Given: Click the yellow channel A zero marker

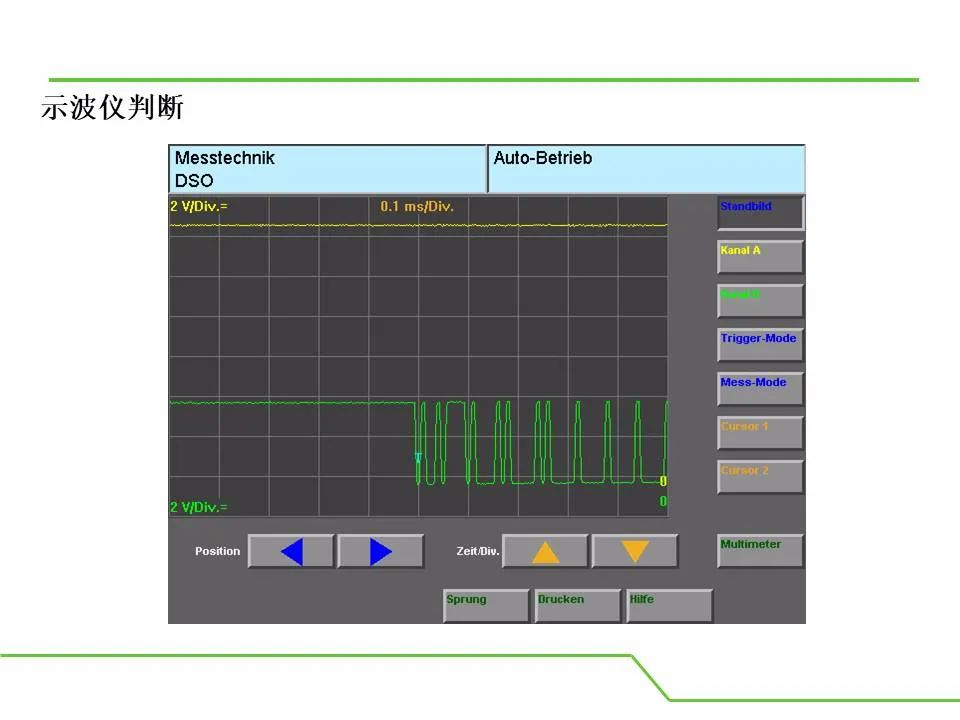Looking at the screenshot, I should point(663,481).
